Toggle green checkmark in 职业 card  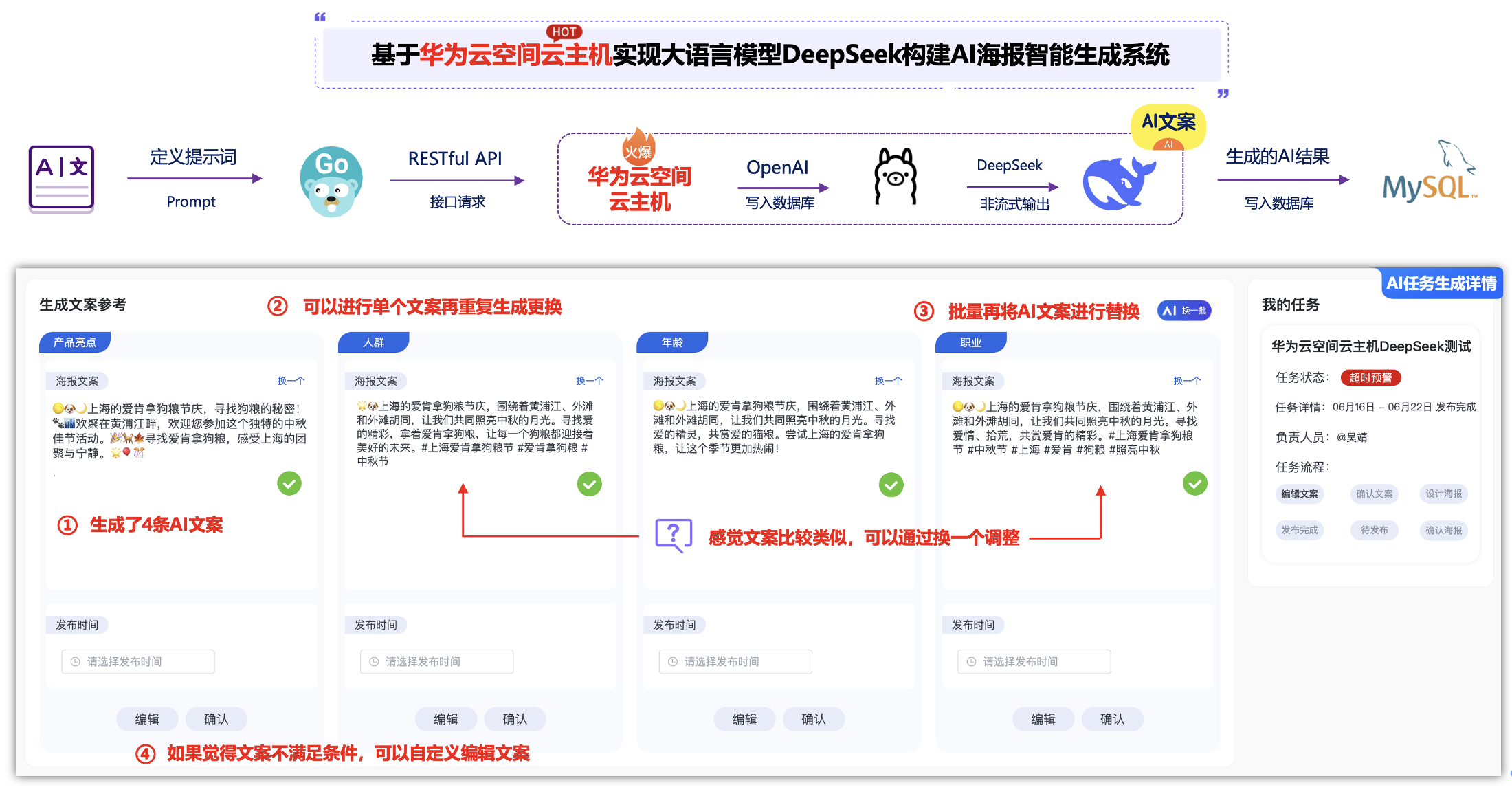[1194, 483]
